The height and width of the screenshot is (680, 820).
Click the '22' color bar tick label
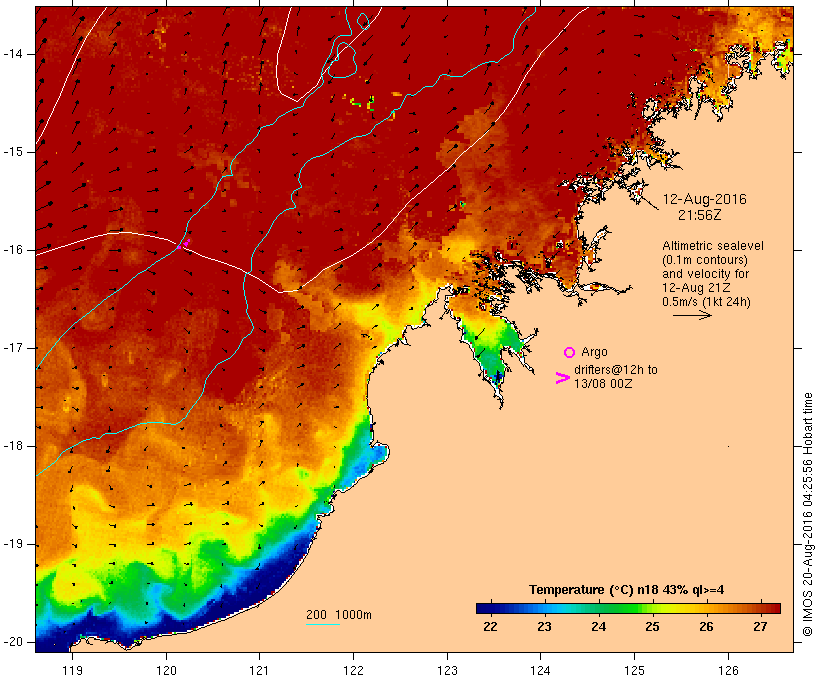click(490, 627)
